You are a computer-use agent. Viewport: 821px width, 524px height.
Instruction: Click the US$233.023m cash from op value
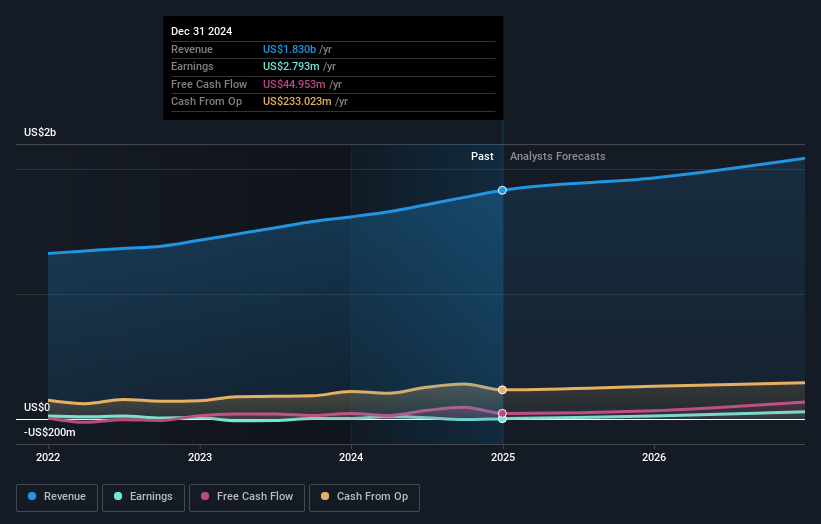297,102
